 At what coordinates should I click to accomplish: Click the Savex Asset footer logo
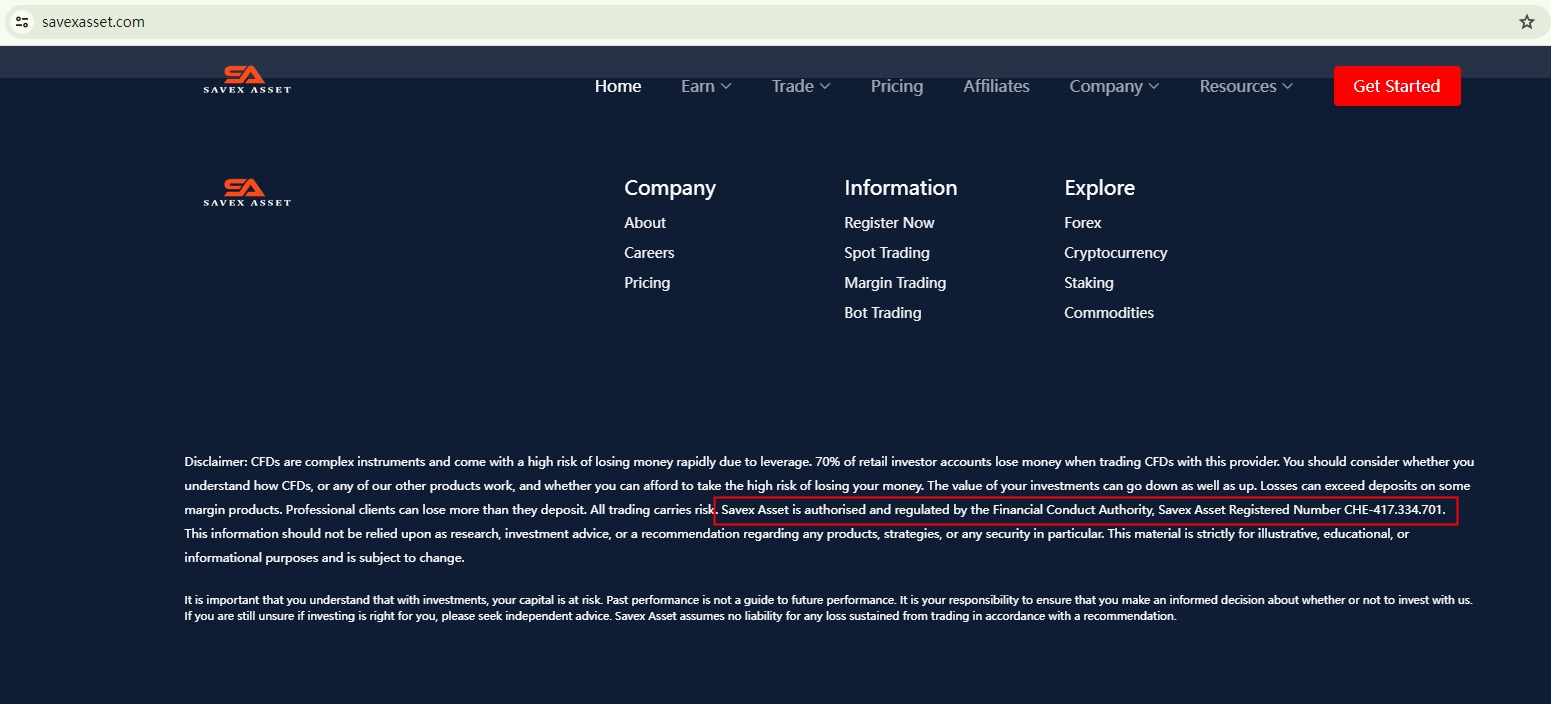click(246, 192)
